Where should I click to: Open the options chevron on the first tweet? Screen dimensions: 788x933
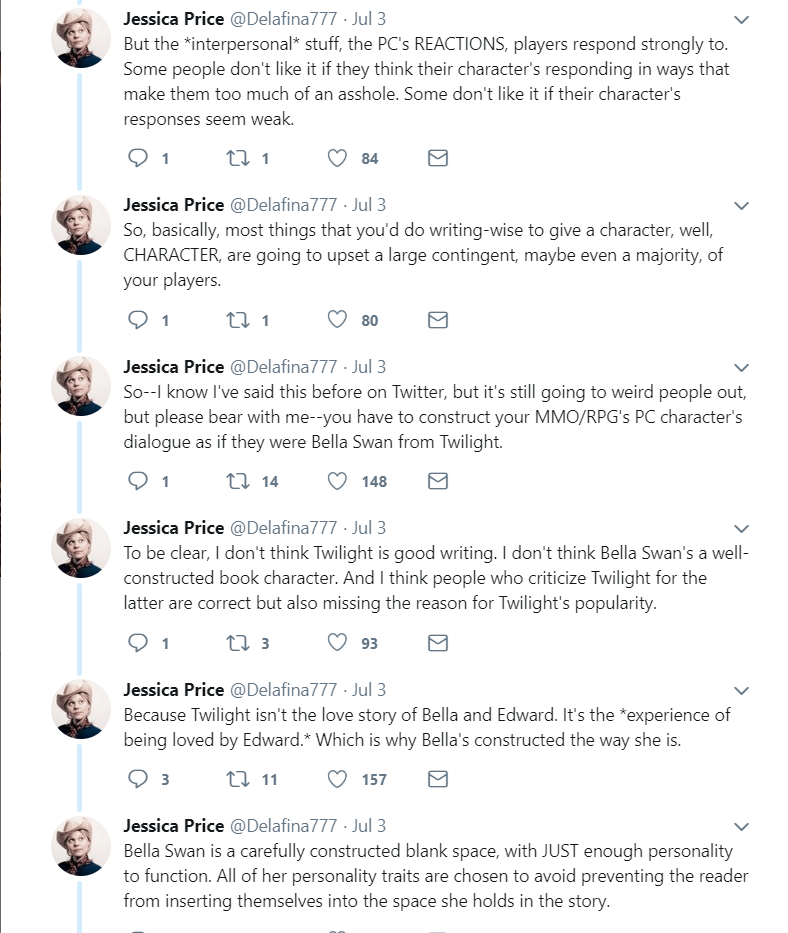pyautogui.click(x=740, y=18)
